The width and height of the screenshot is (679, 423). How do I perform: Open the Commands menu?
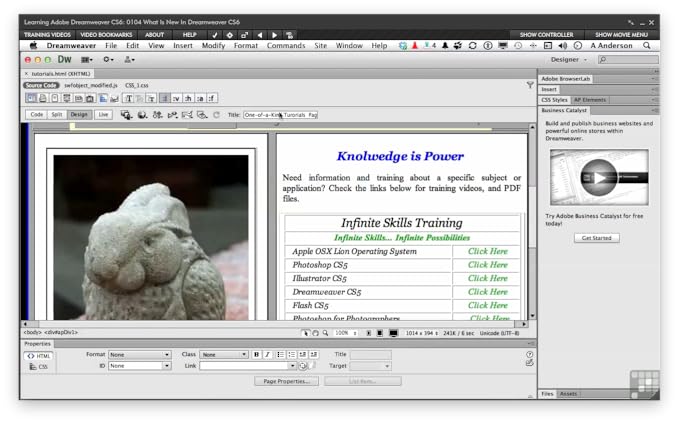click(286, 45)
